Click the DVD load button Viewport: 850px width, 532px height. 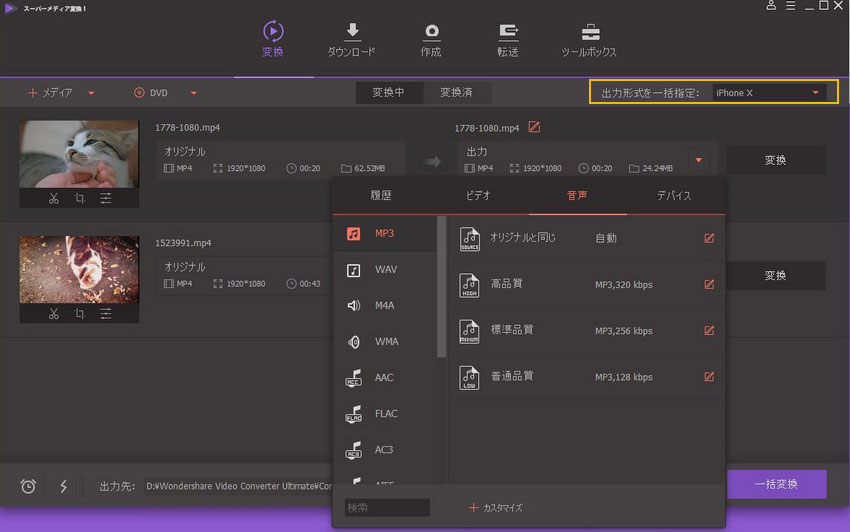[151, 93]
